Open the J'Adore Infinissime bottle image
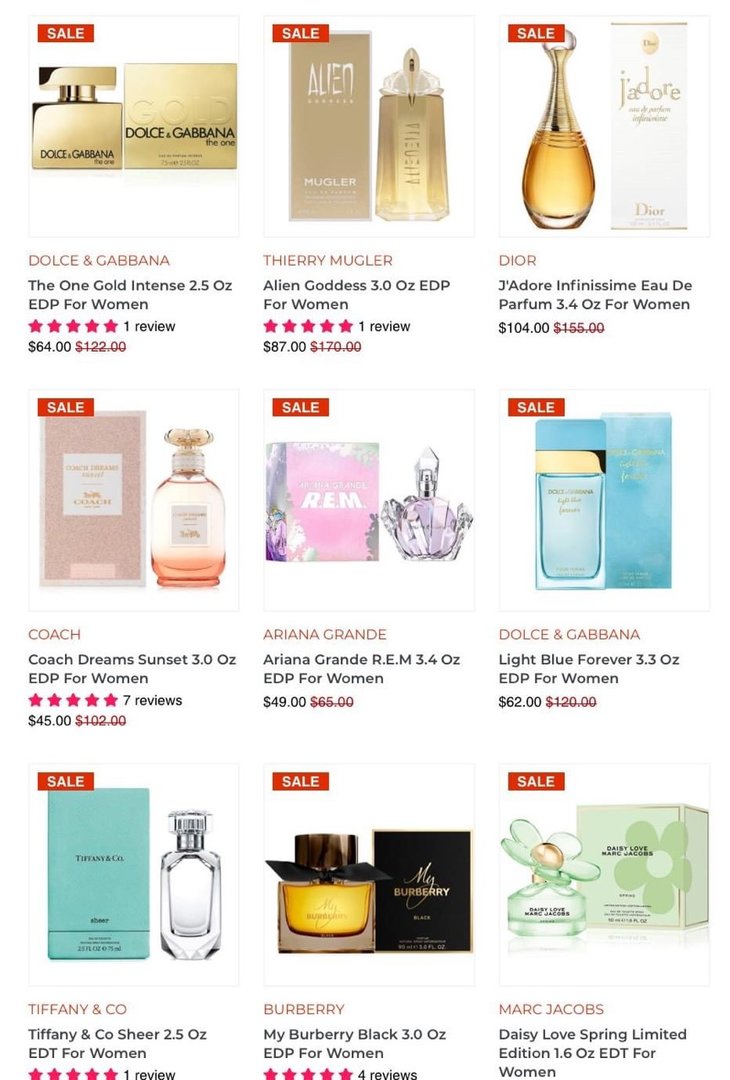Viewport: 730px width, 1080px height. pos(604,127)
